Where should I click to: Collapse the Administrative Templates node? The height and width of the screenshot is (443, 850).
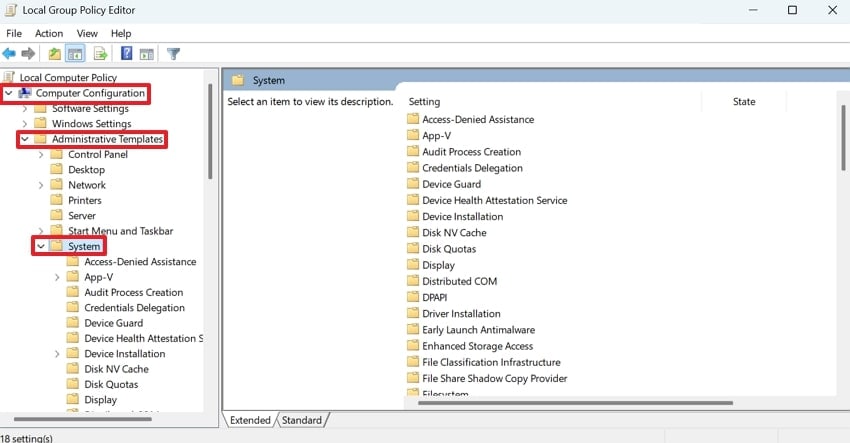tap(24, 139)
